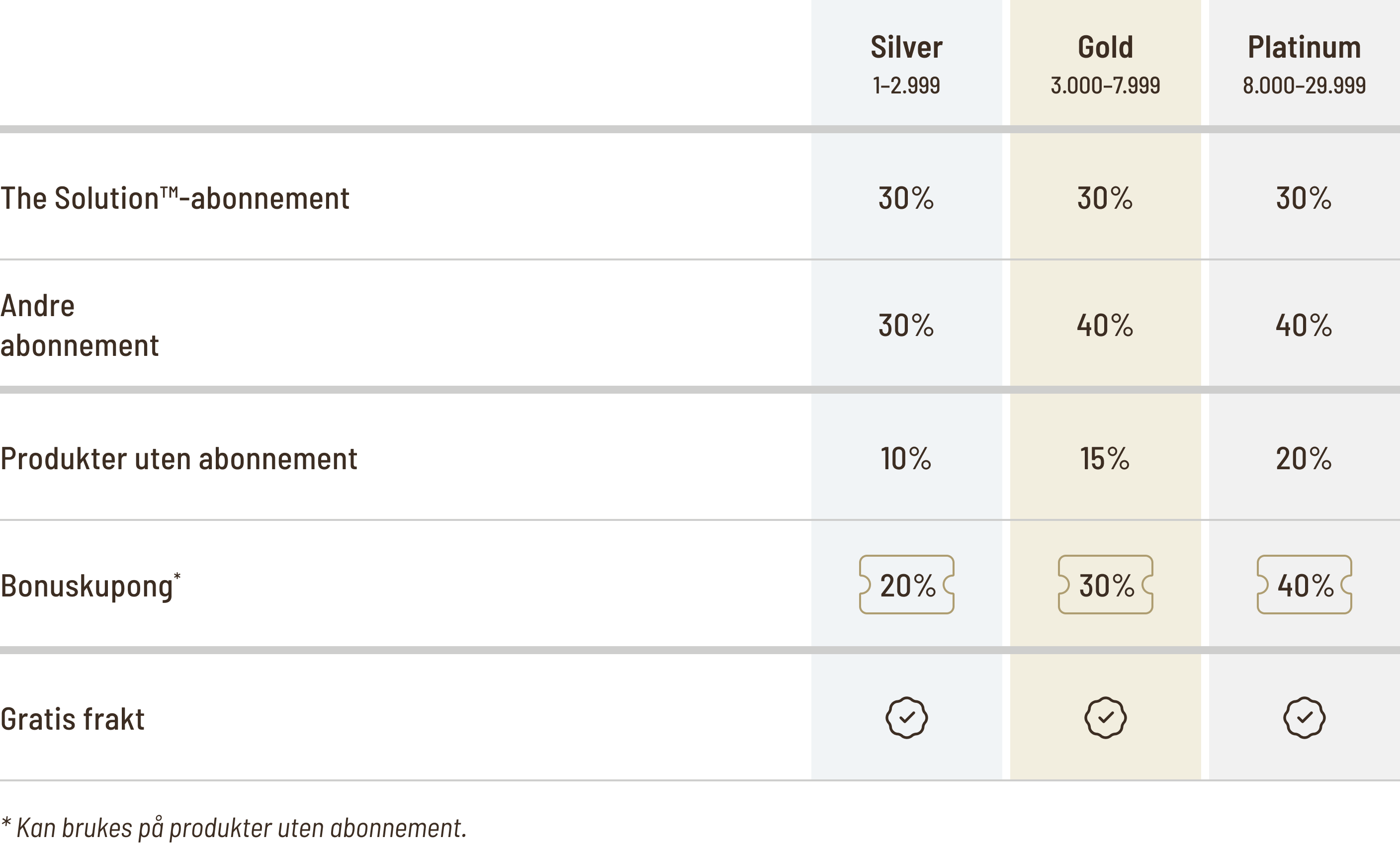The width and height of the screenshot is (1400, 845).
Task: Click the Gold tier column header
Action: tap(1105, 47)
